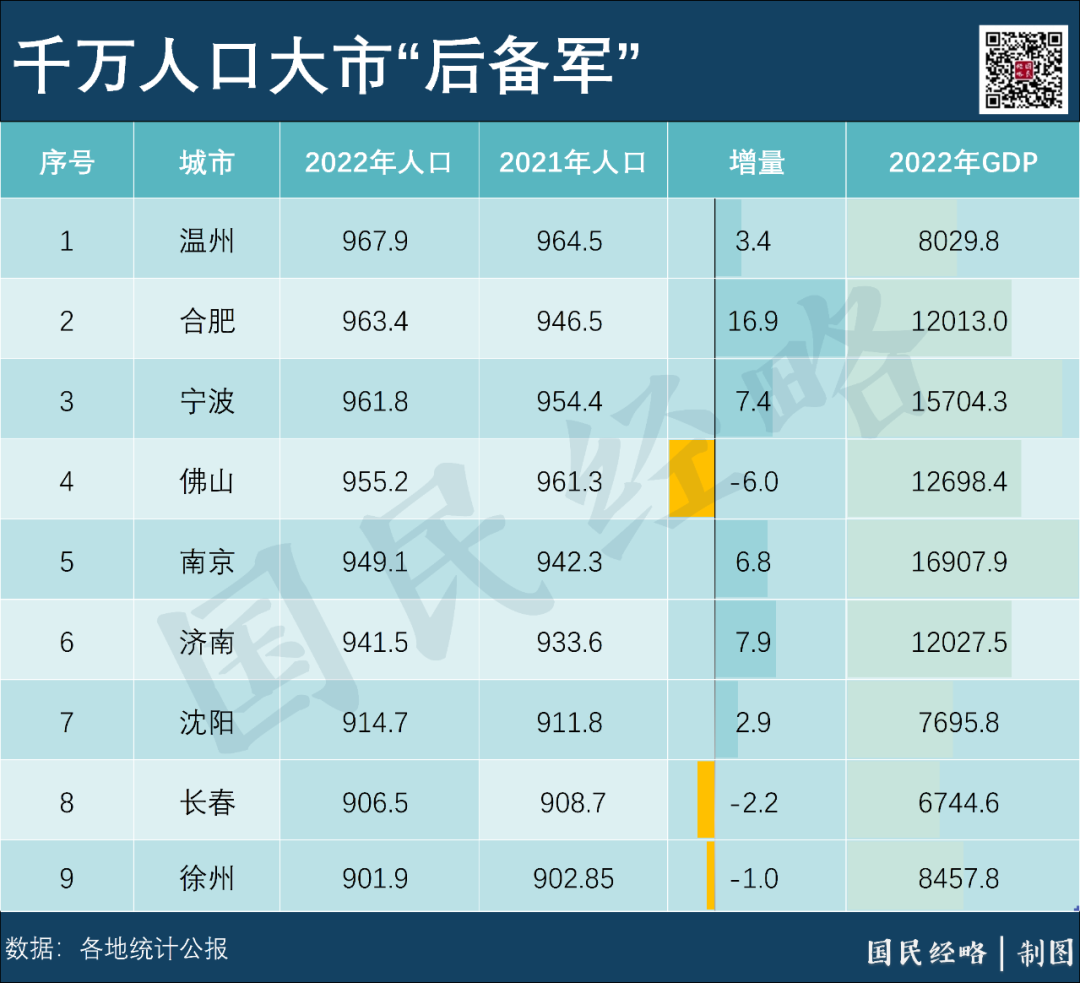
Task: Select the 2022年GDP column header
Action: point(963,163)
